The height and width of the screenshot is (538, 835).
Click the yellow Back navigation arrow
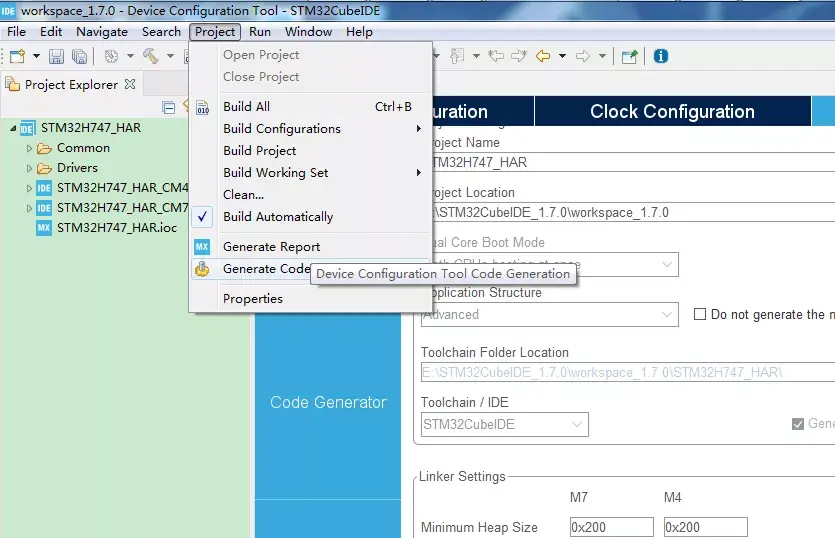click(x=543, y=56)
